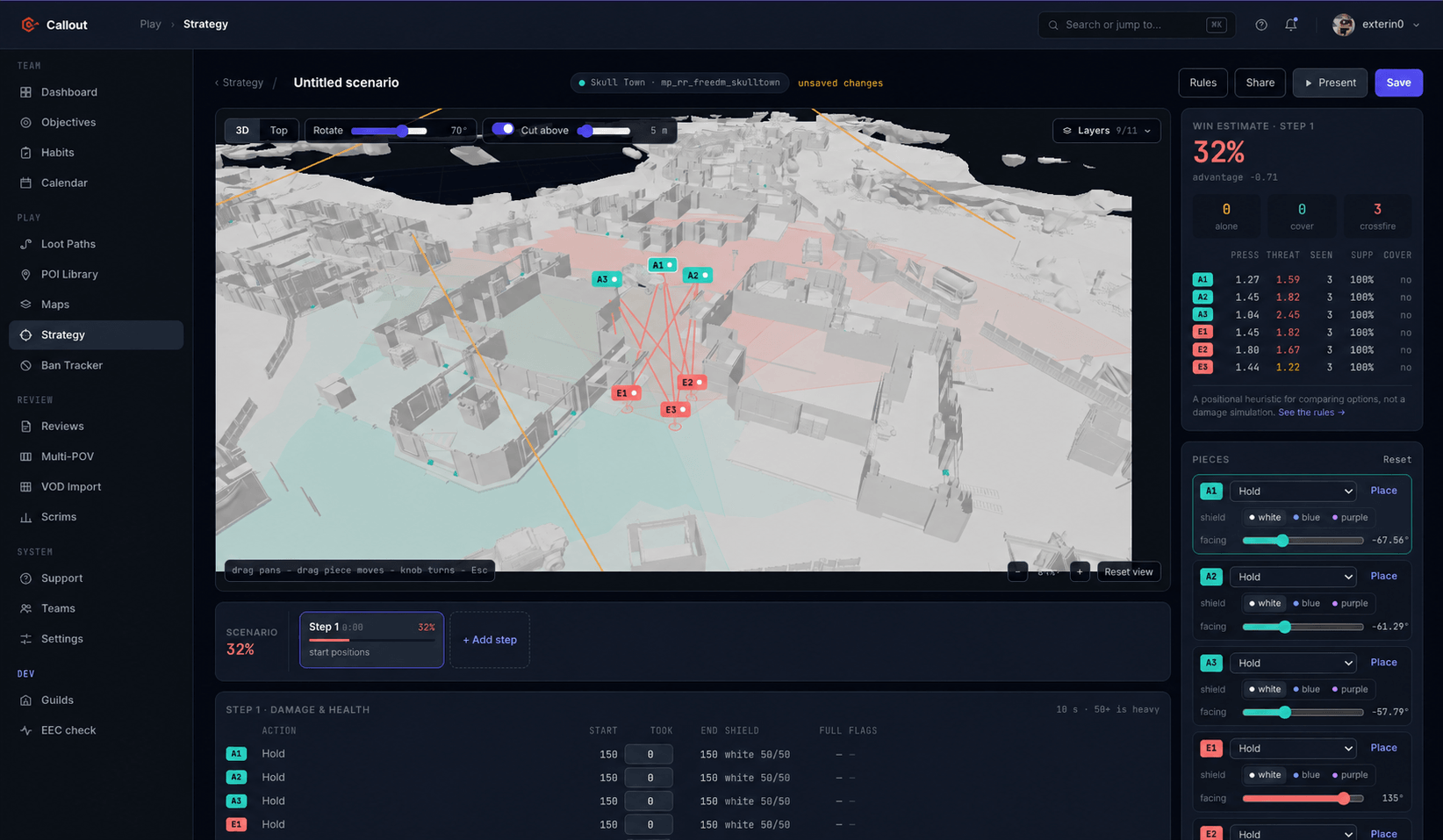The width and height of the screenshot is (1443, 840).
Task: Click the help question mark icon
Action: pyautogui.click(x=1261, y=25)
